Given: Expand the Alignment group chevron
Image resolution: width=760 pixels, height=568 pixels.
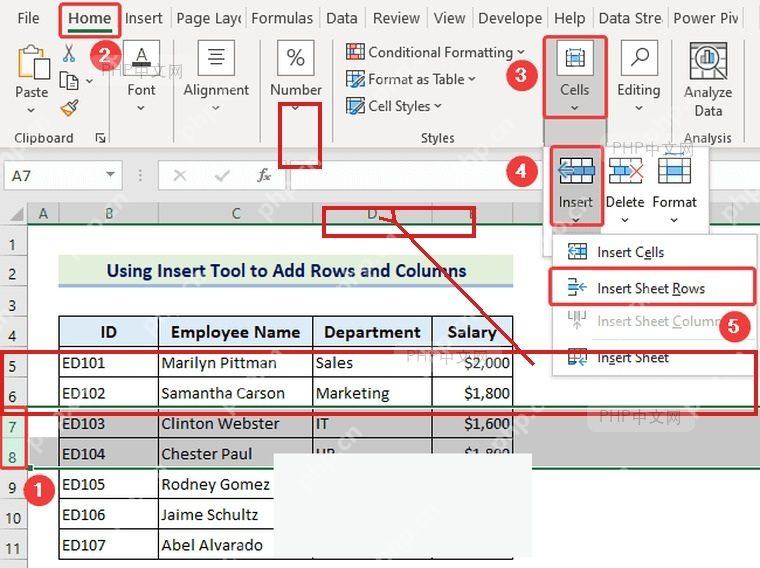Looking at the screenshot, I should pyautogui.click(x=216, y=108).
